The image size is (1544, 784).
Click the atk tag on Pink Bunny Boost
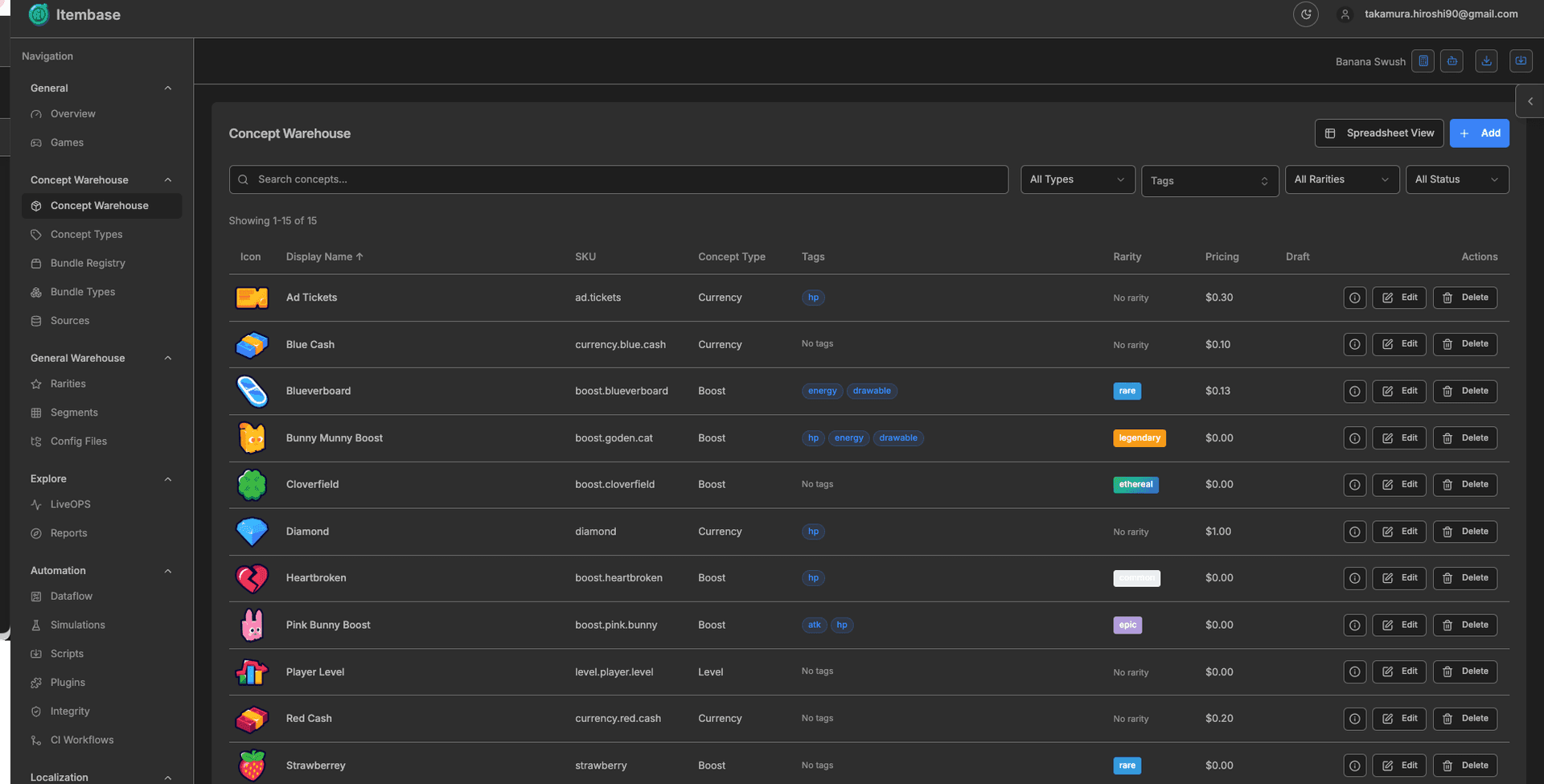click(815, 626)
